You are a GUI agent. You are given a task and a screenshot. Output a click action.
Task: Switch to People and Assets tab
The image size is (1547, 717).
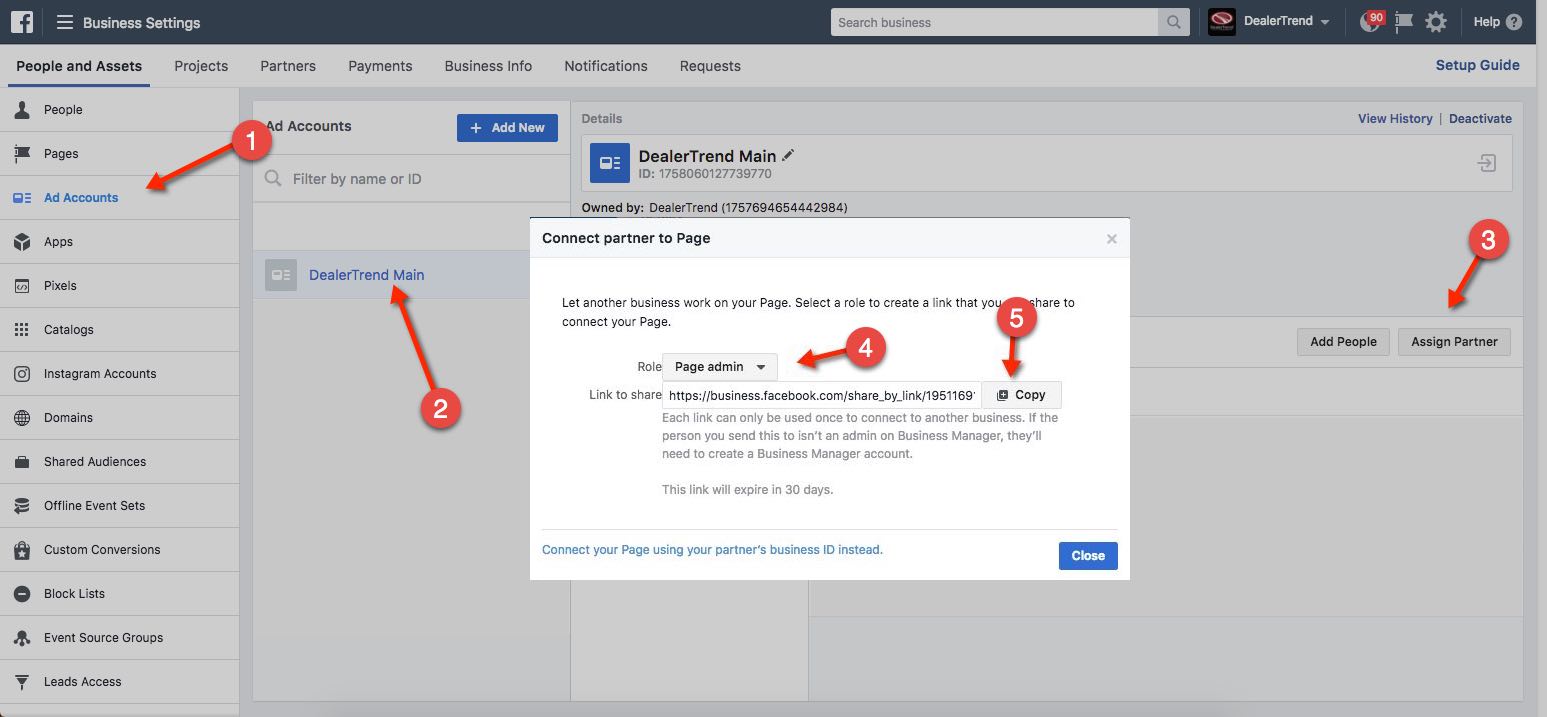[x=79, y=66]
